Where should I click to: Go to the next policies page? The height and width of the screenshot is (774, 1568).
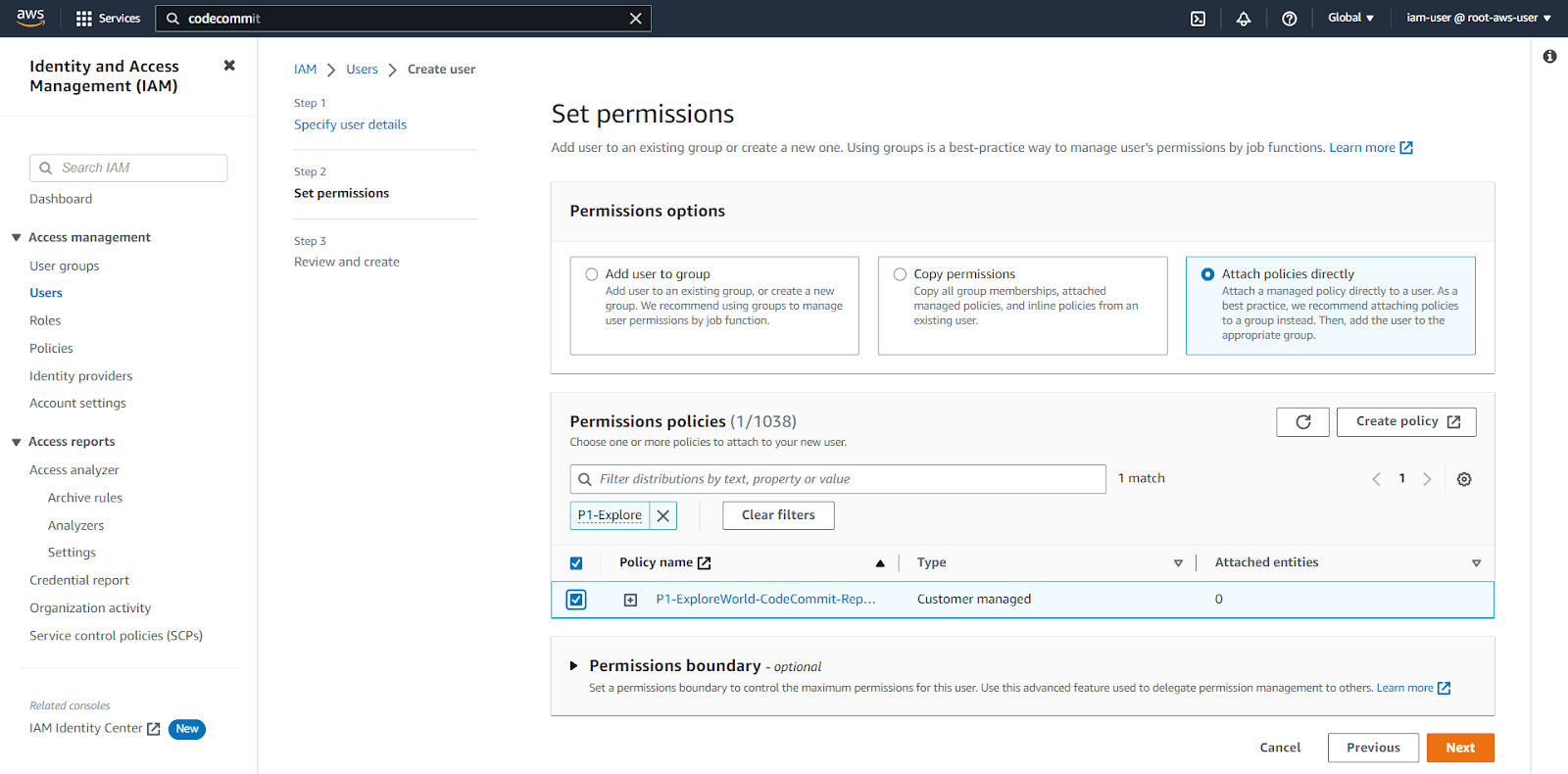coord(1427,479)
